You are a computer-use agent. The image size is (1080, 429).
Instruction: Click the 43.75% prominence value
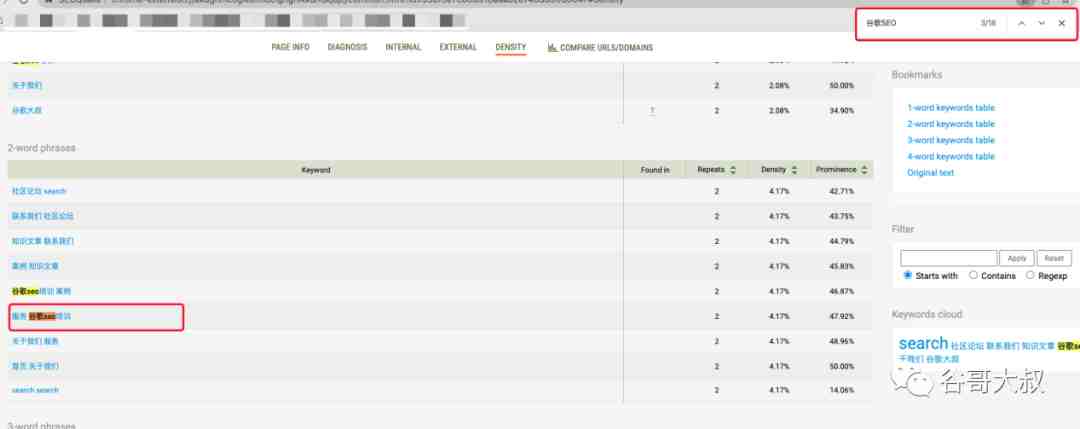[841, 216]
